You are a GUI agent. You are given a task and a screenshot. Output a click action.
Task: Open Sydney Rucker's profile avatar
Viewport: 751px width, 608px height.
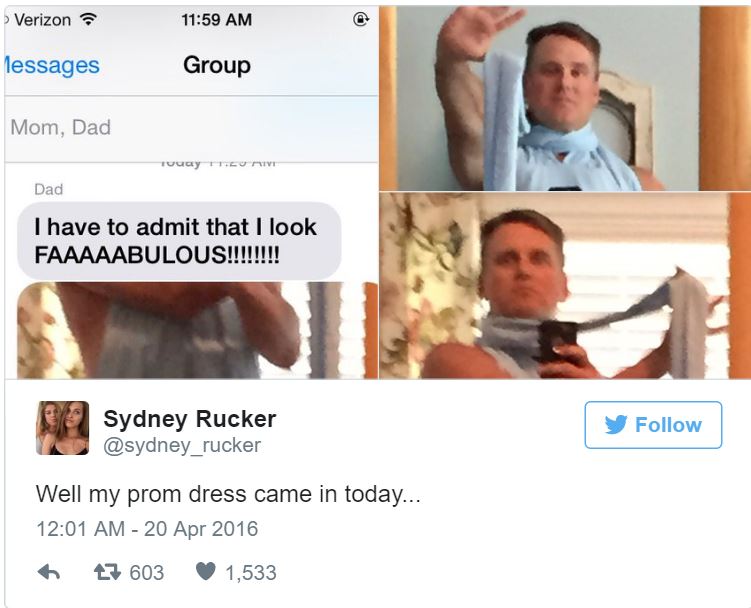[62, 428]
